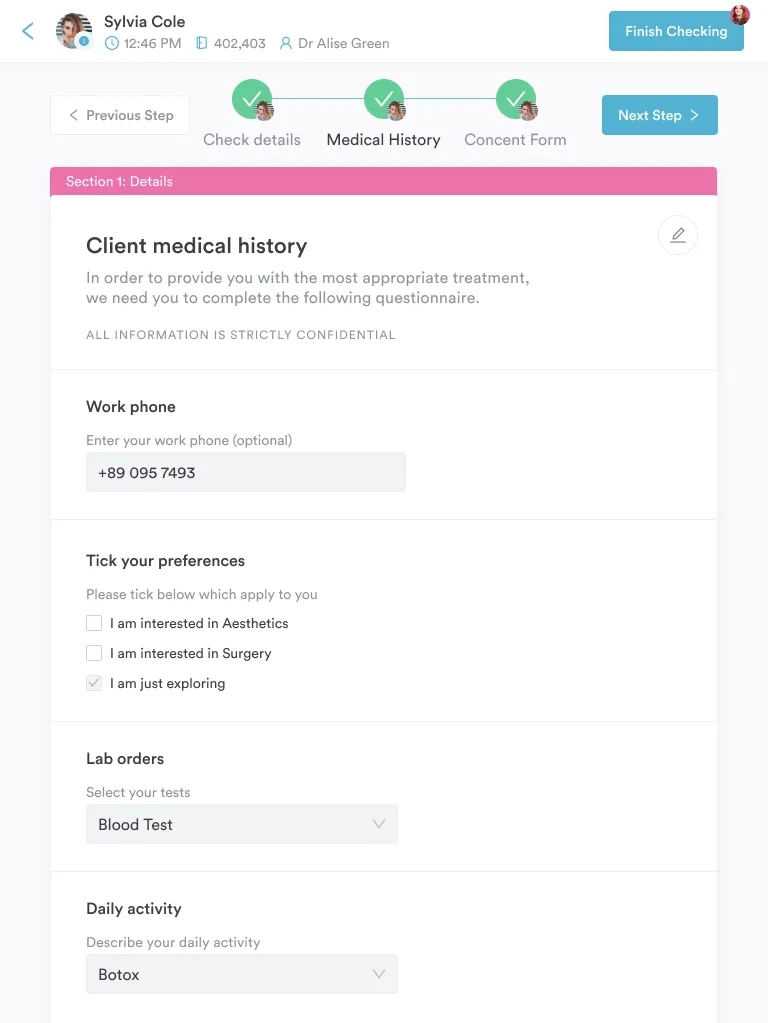Click the back arrow chevron in header

click(27, 31)
